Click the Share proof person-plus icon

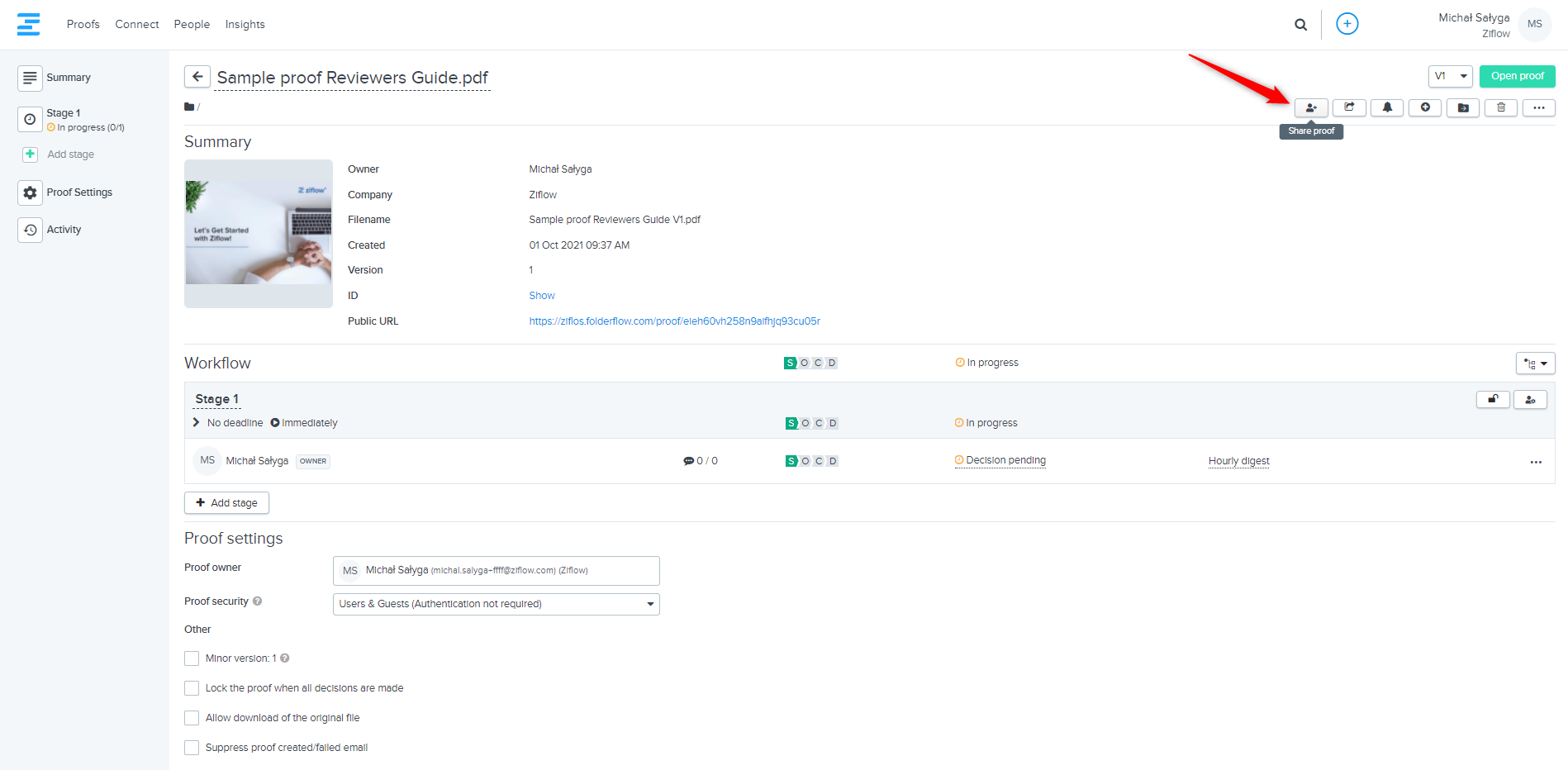tap(1311, 108)
